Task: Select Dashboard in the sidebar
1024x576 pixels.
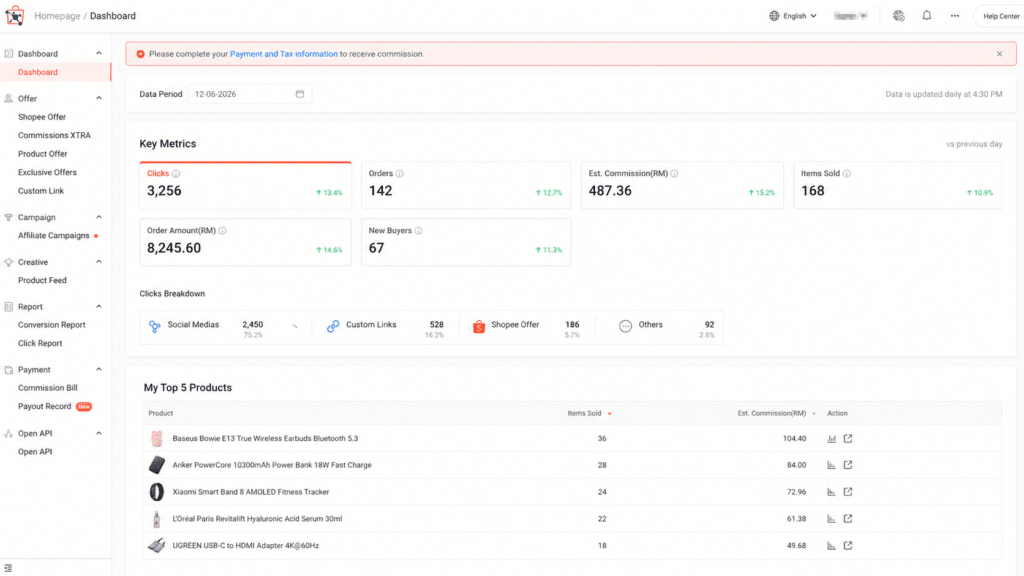Action: pyautogui.click(x=56, y=72)
